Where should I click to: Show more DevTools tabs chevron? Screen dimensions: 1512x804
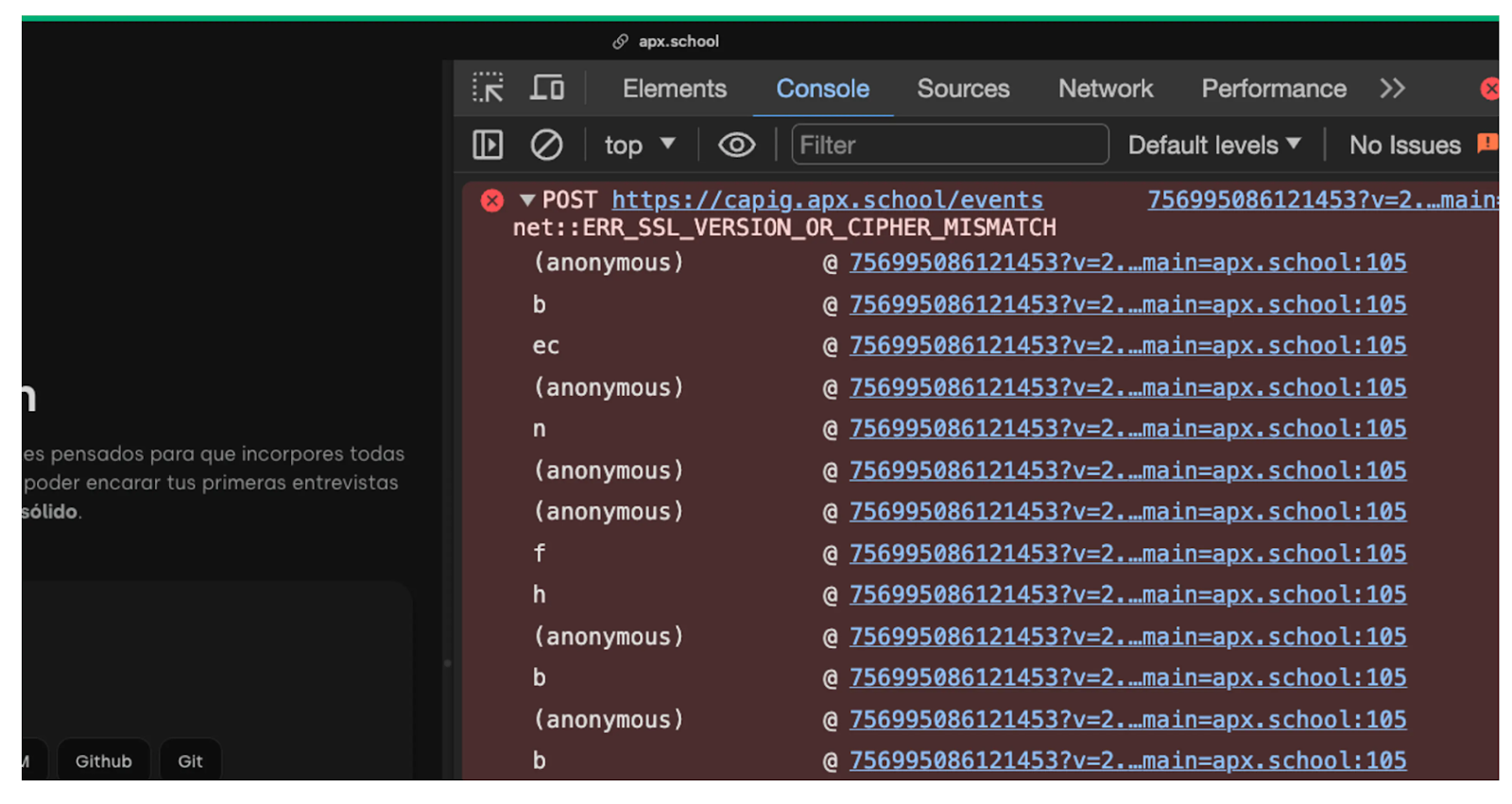(x=1392, y=88)
